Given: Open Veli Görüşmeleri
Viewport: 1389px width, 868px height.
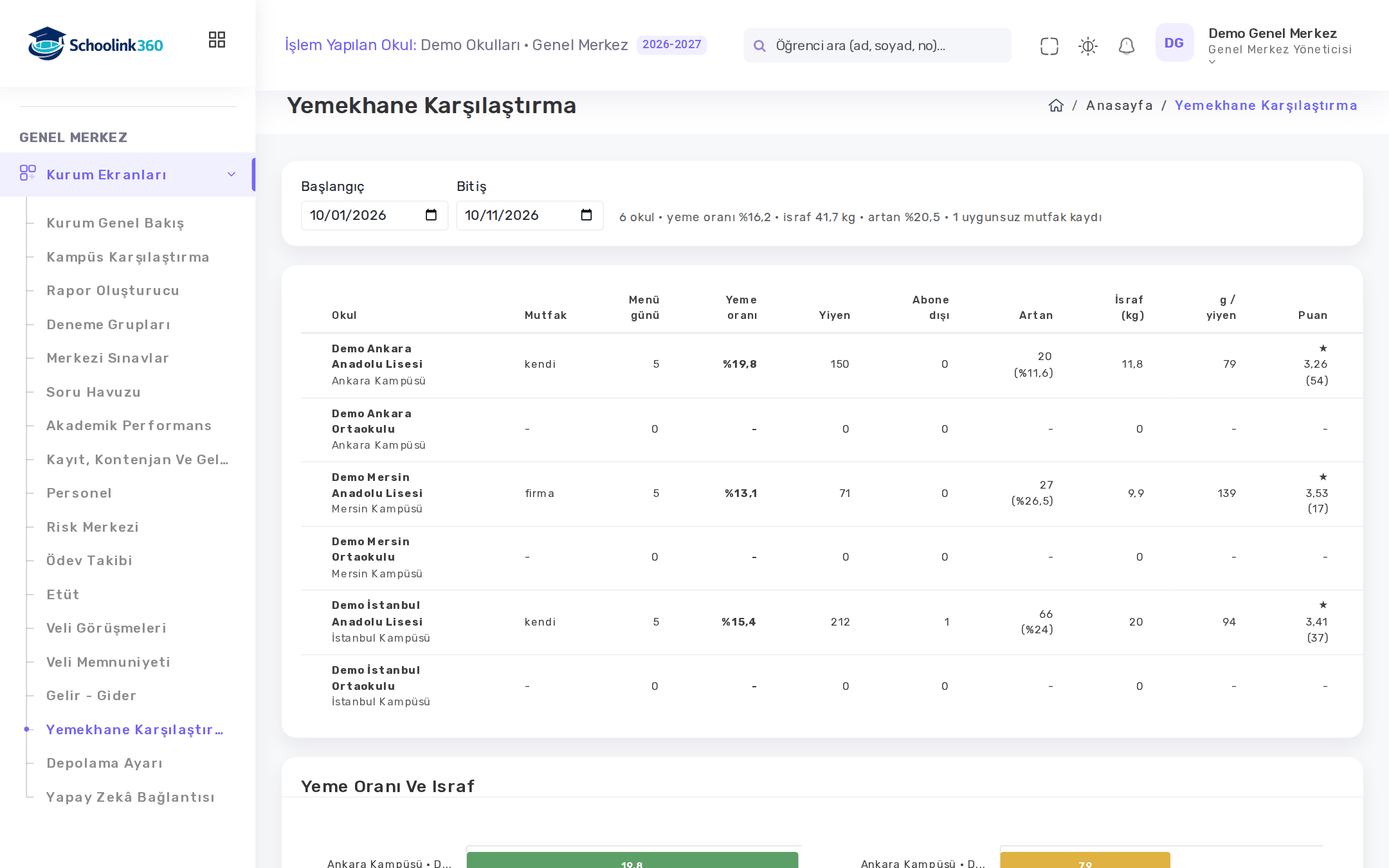Looking at the screenshot, I should 106,628.
